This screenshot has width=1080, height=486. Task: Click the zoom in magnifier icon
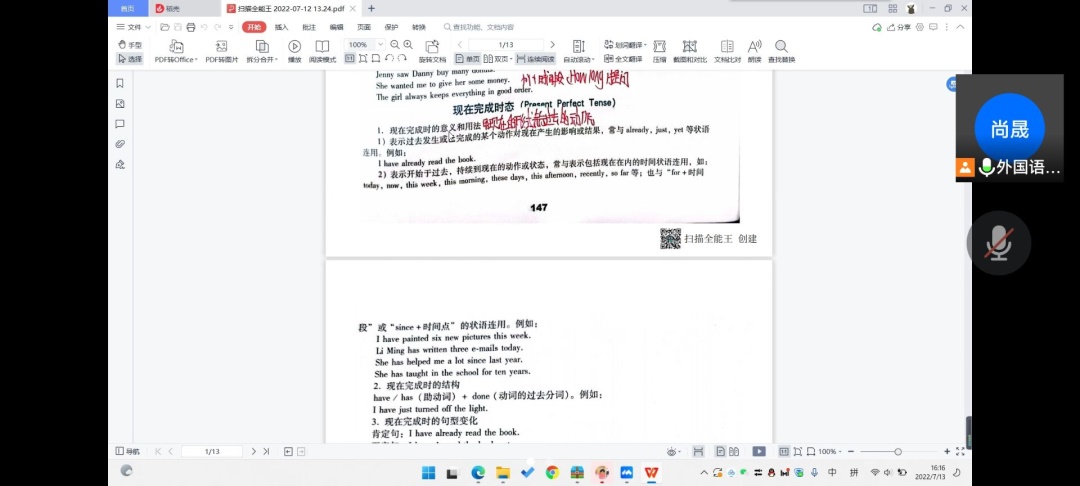tap(408, 45)
